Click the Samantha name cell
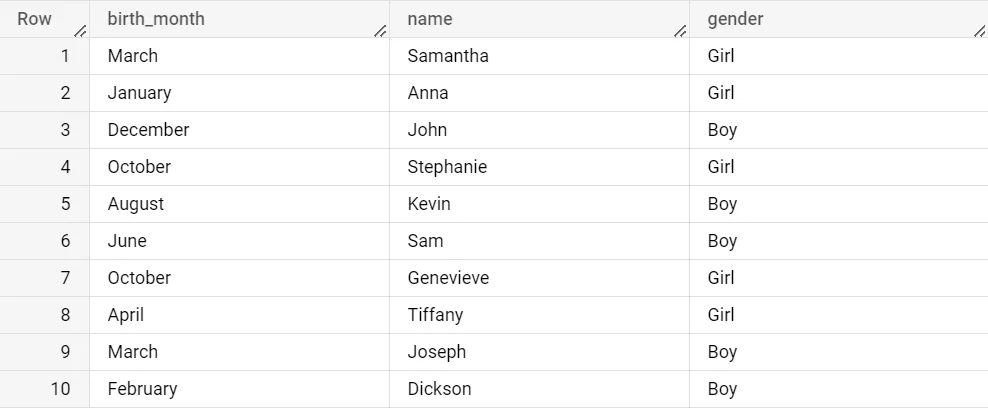This screenshot has height=415, width=988. coord(448,56)
